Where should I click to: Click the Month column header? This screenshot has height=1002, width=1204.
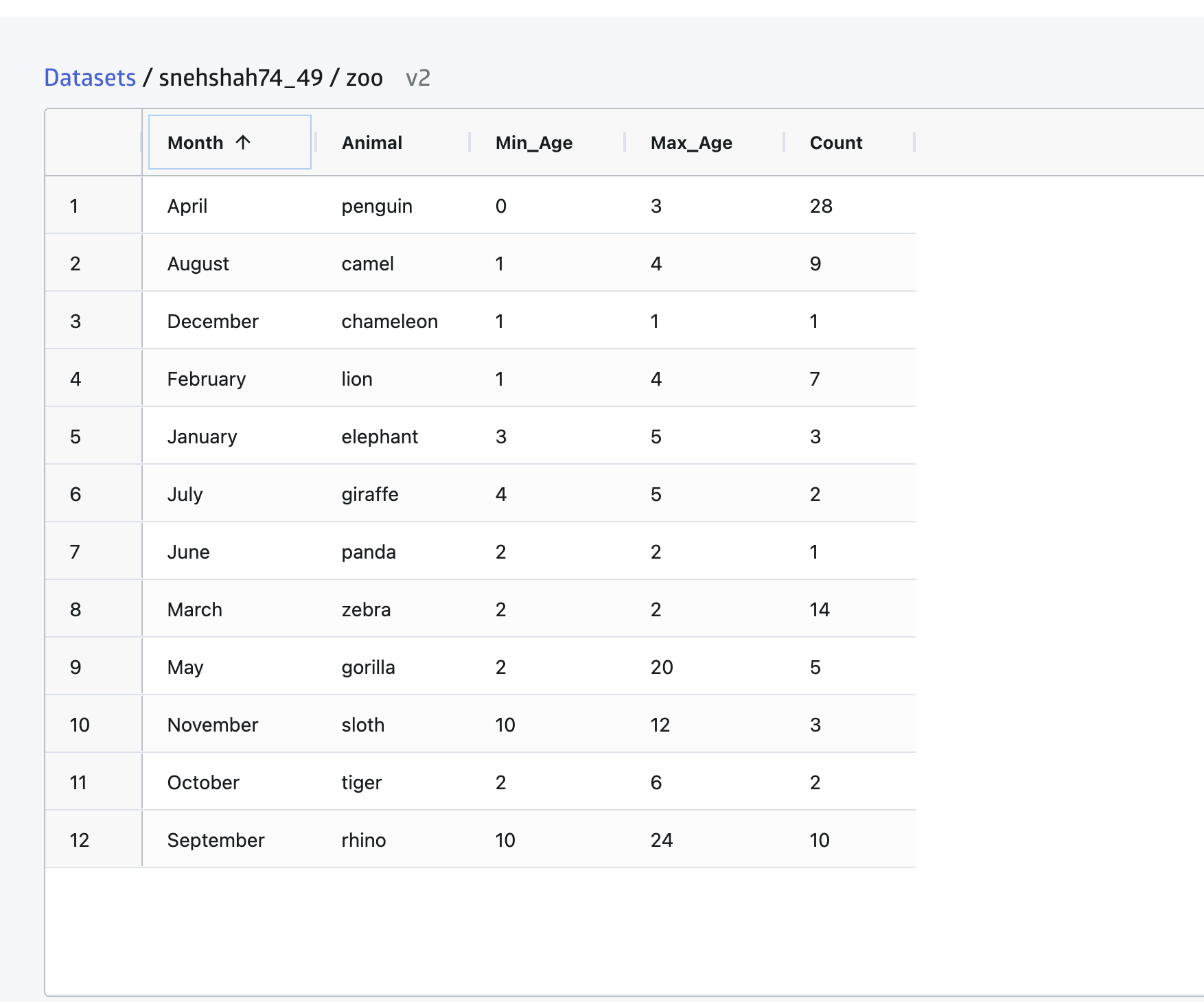pos(230,142)
